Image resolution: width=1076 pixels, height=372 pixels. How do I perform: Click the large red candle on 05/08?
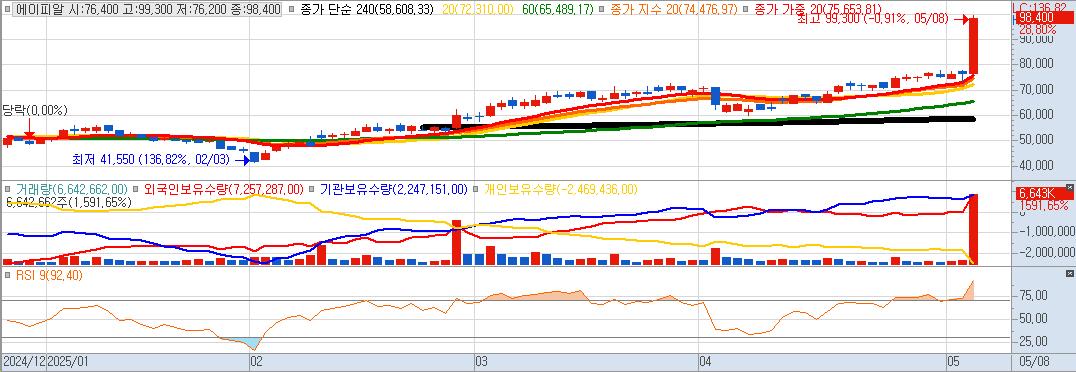pyautogui.click(x=973, y=46)
